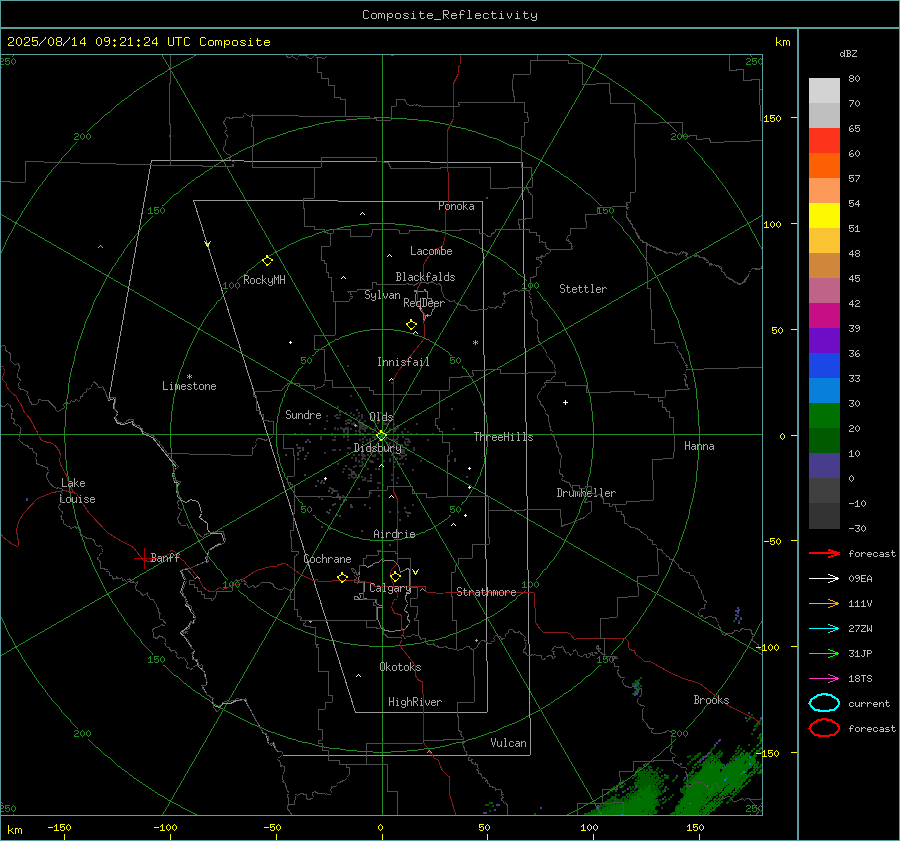The height and width of the screenshot is (841, 900).
Task: Click the Airdrie town label
Action: coord(394,534)
